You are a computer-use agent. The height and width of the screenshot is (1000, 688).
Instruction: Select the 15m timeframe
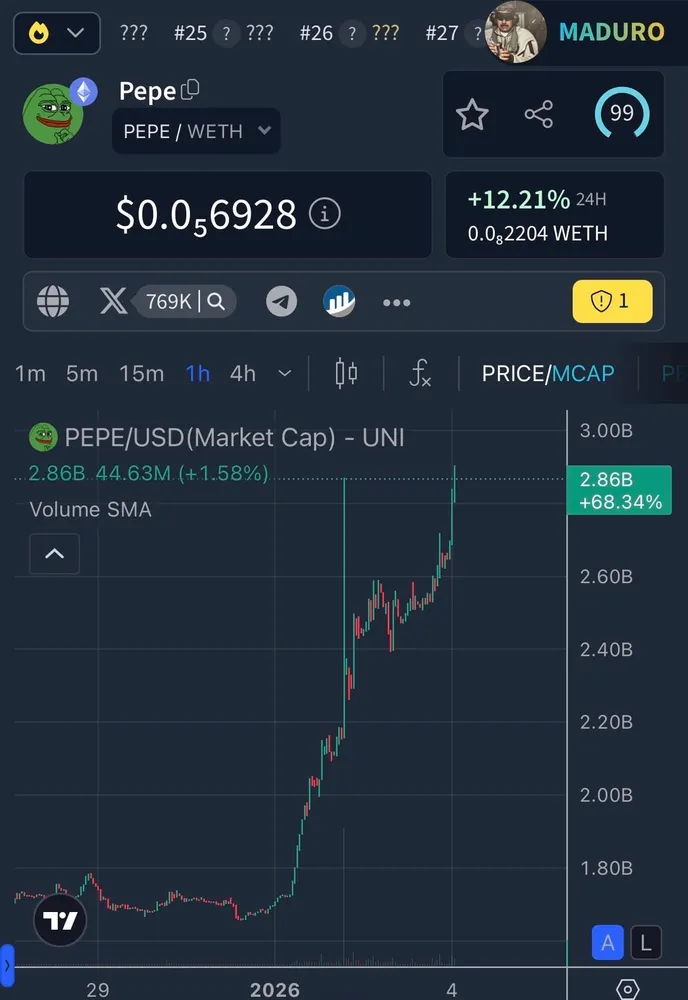click(x=142, y=373)
